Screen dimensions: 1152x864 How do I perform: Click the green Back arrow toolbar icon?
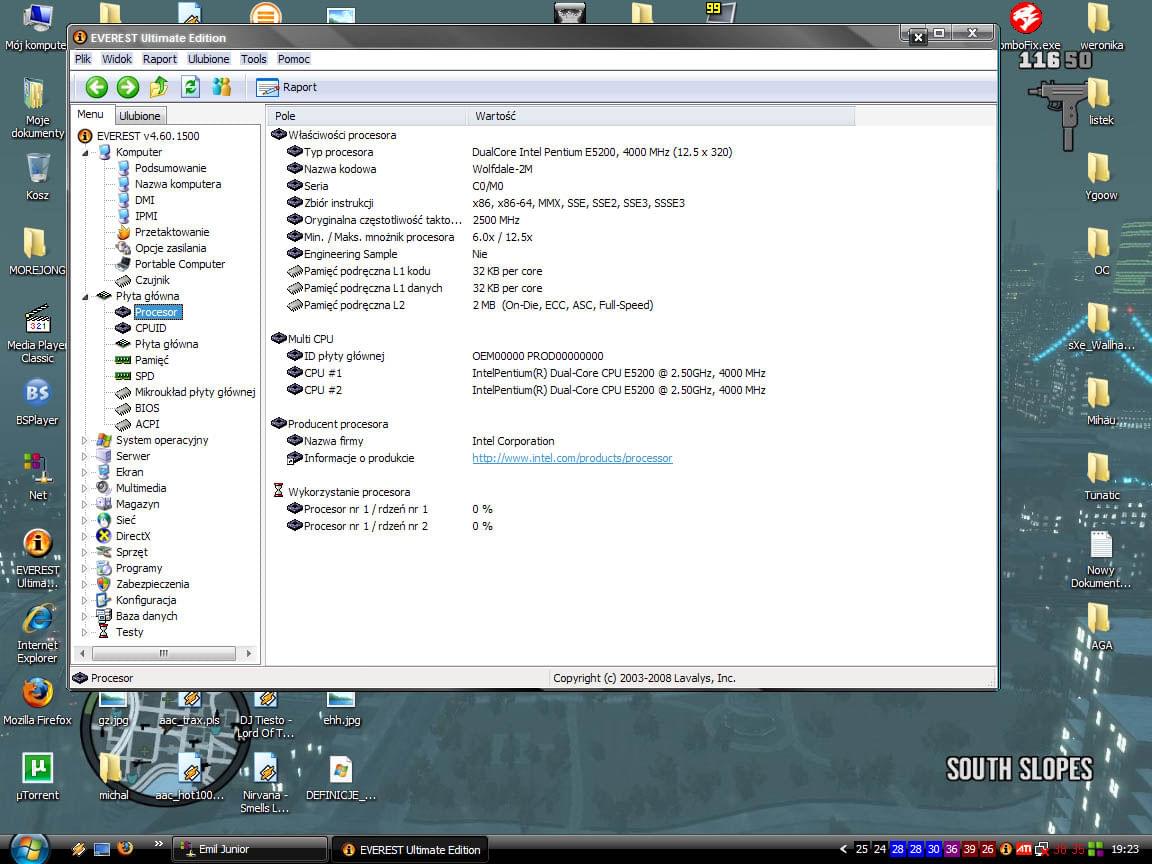tap(96, 87)
